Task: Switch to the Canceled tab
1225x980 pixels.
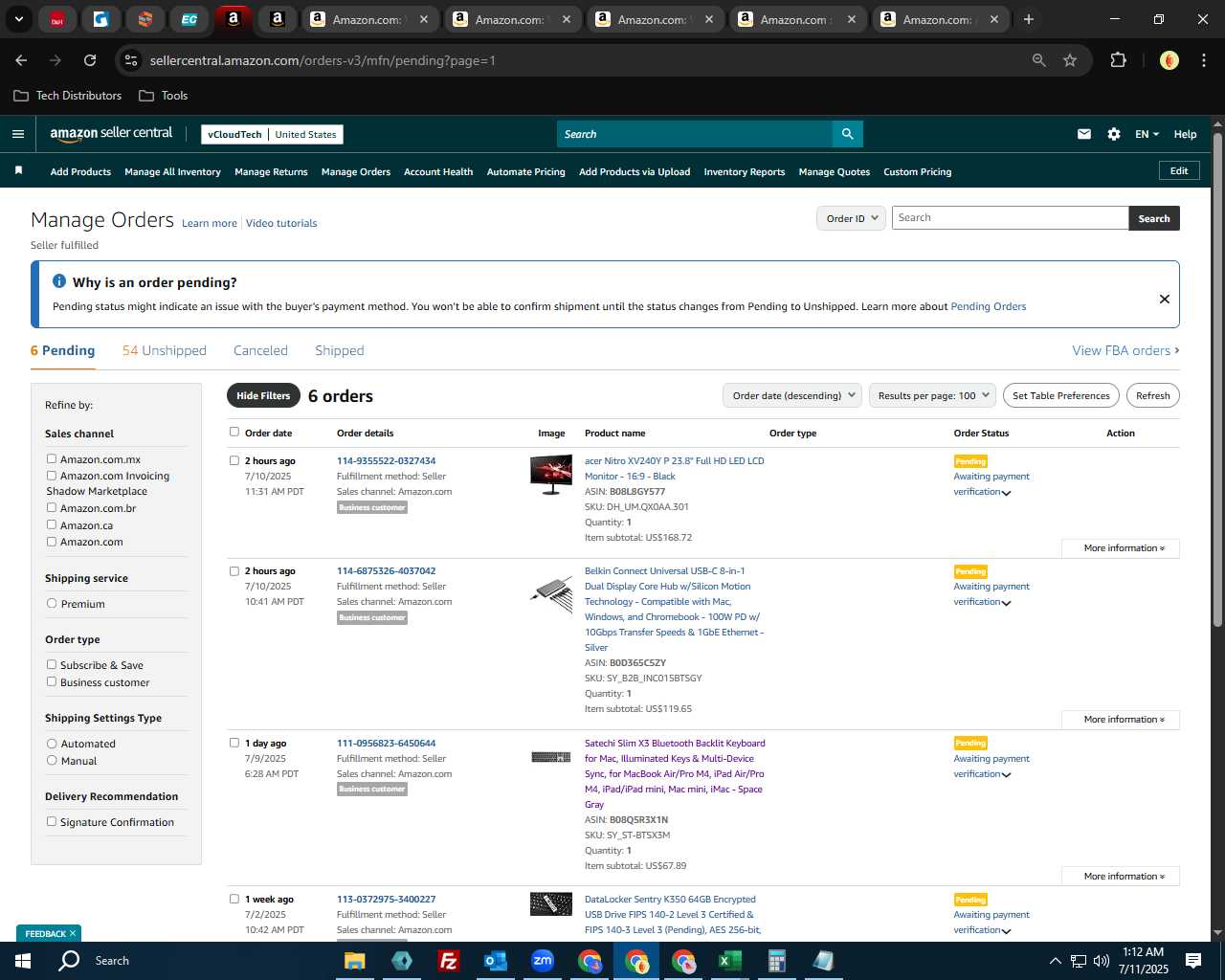Action: point(260,350)
